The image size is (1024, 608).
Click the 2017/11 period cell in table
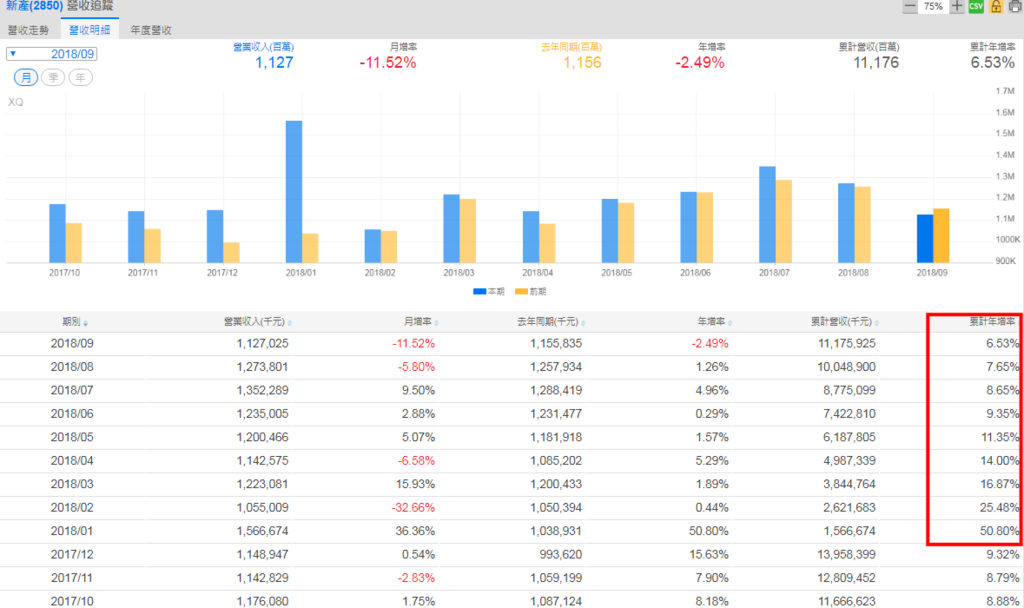coord(72,579)
